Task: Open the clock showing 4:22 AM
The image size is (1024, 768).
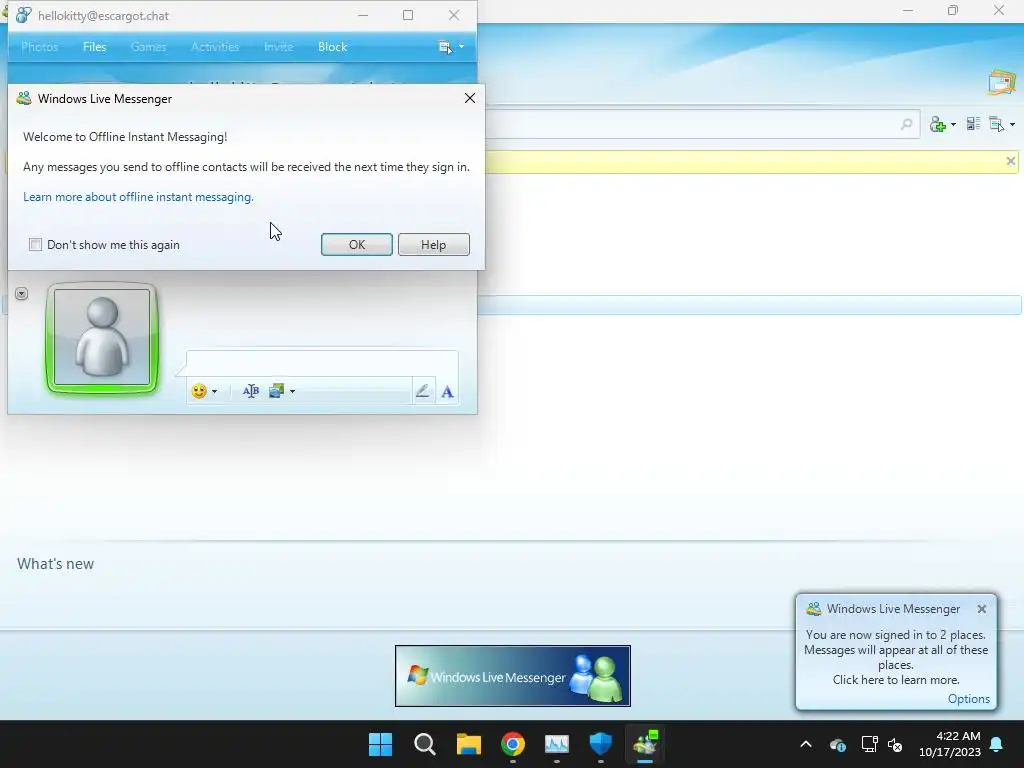Action: tap(950, 744)
